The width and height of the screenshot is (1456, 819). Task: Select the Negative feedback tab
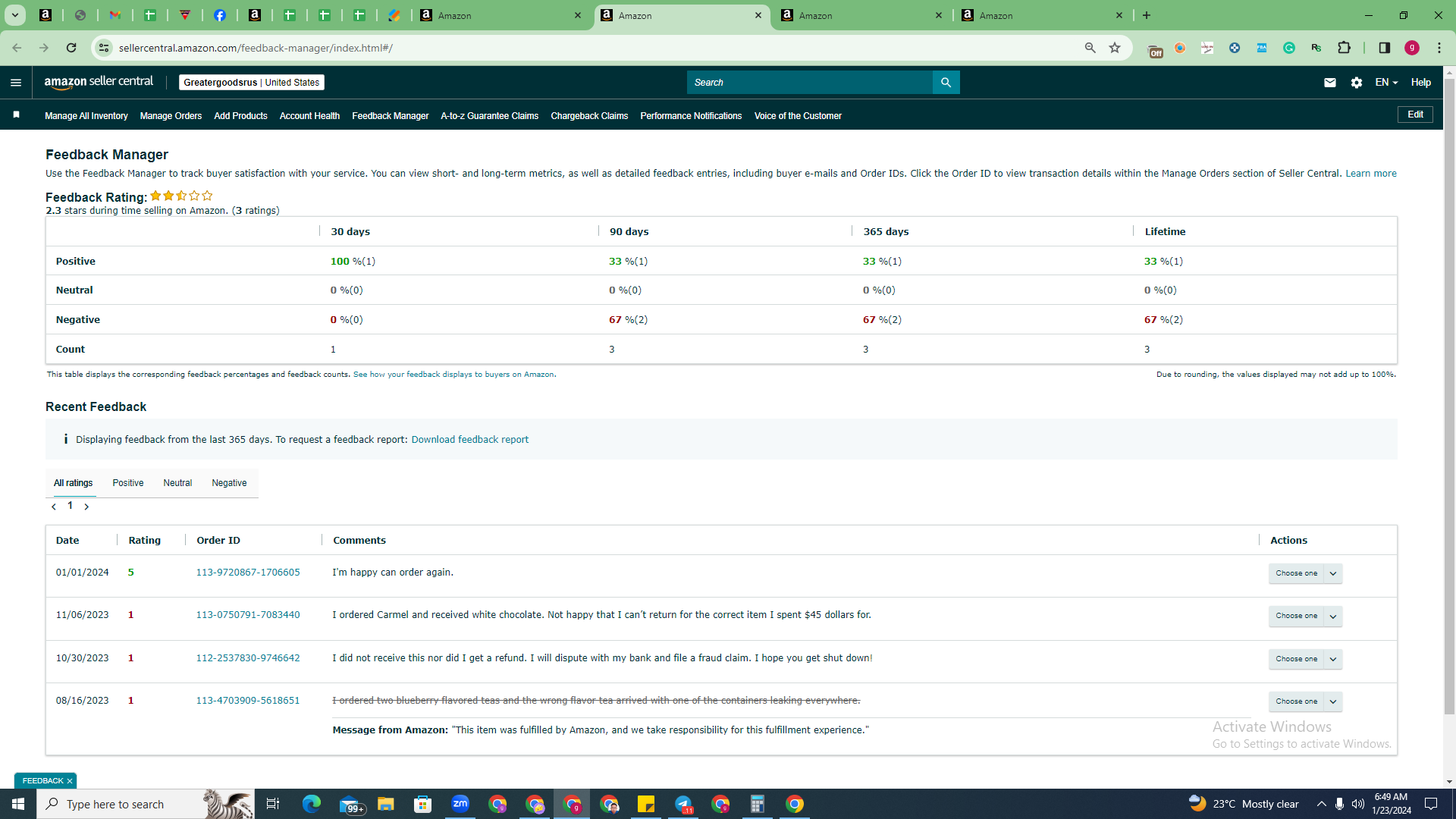click(229, 483)
